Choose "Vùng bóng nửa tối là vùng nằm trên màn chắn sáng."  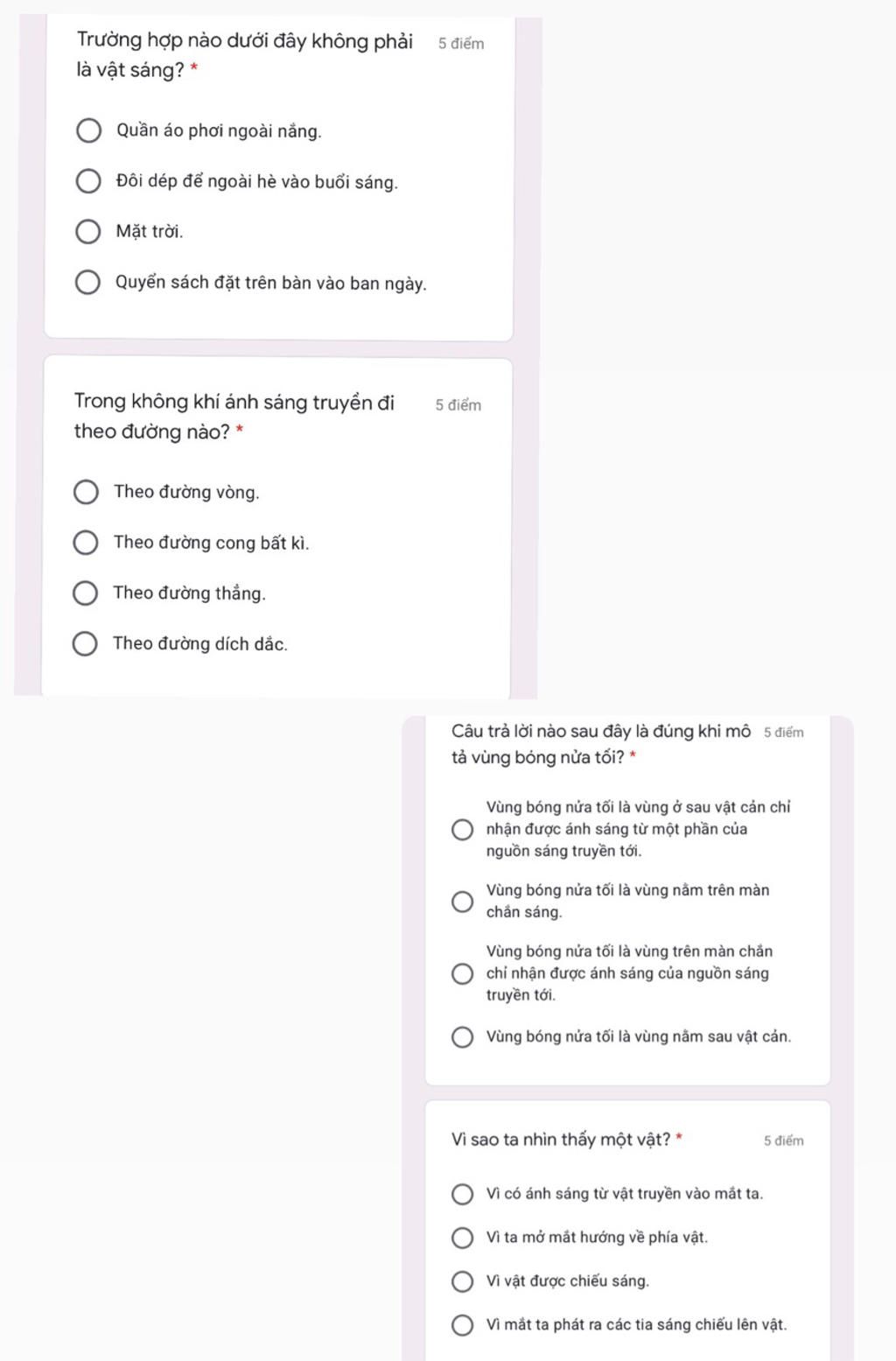[462, 901]
